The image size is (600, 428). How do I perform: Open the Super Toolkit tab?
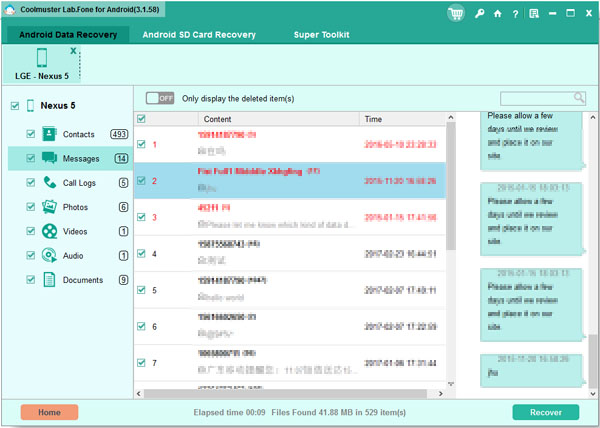[321, 35]
